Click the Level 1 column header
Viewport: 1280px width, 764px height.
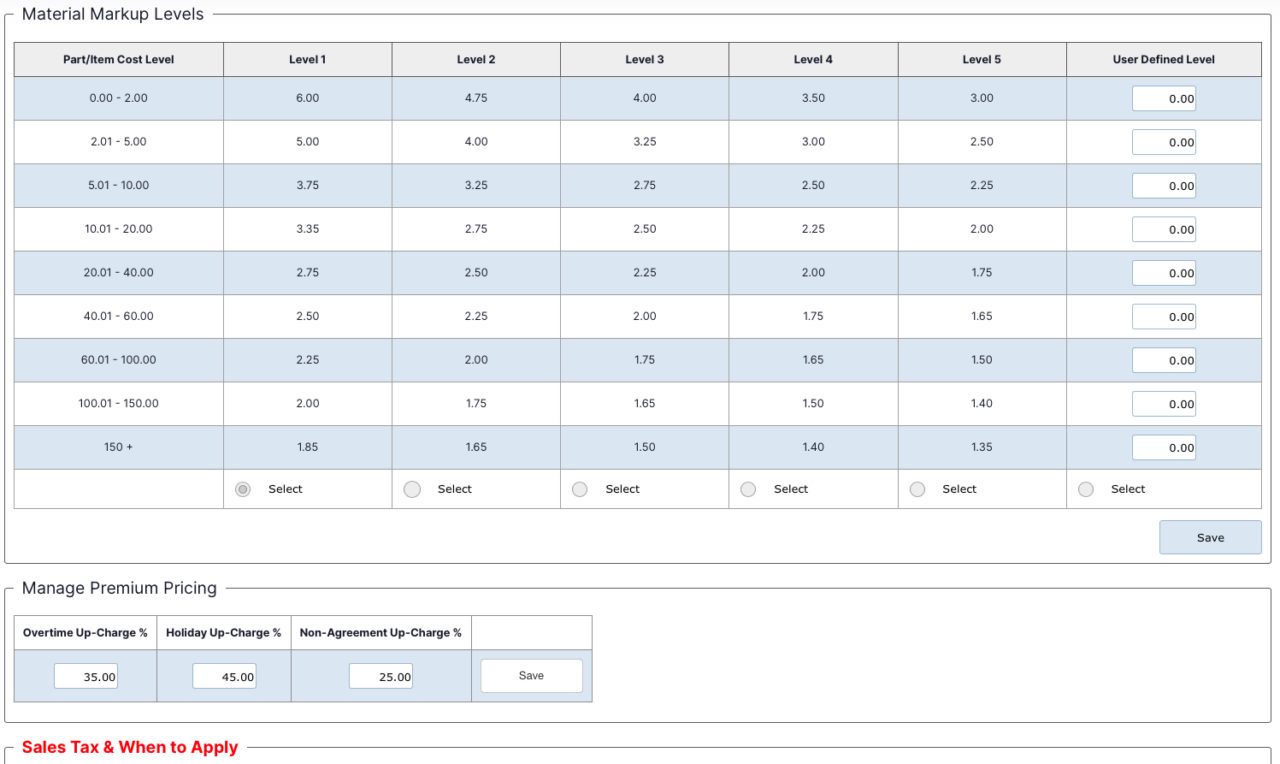tap(308, 59)
